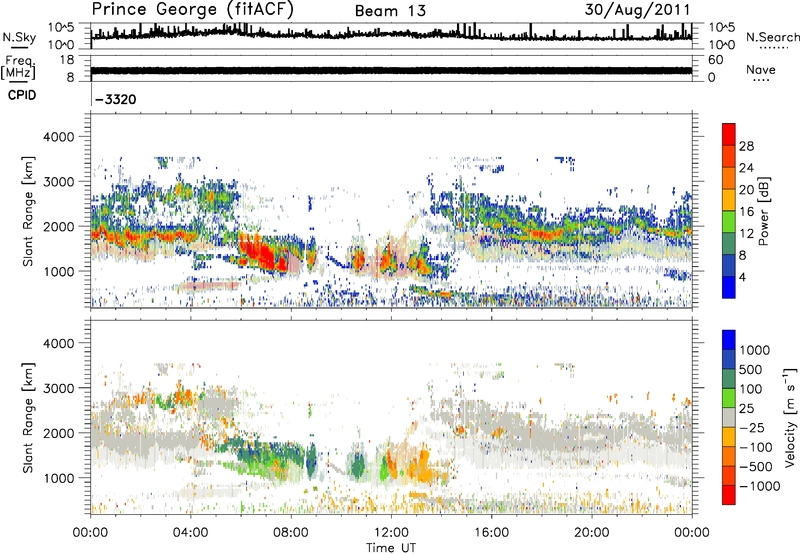Click the red top segment of Power colorbar
The width and height of the screenshot is (800, 554).
[729, 134]
